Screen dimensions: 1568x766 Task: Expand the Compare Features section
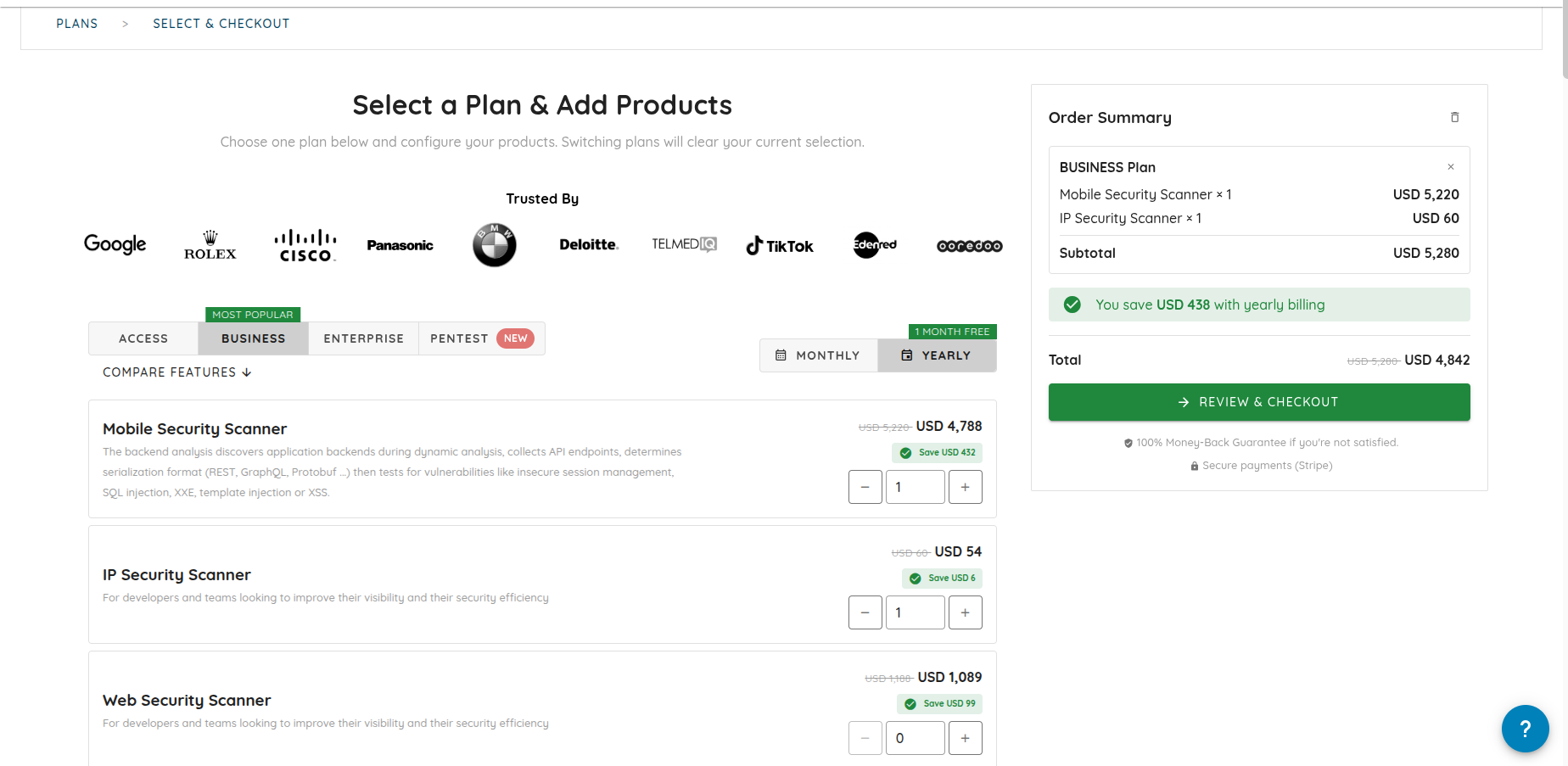coord(176,372)
